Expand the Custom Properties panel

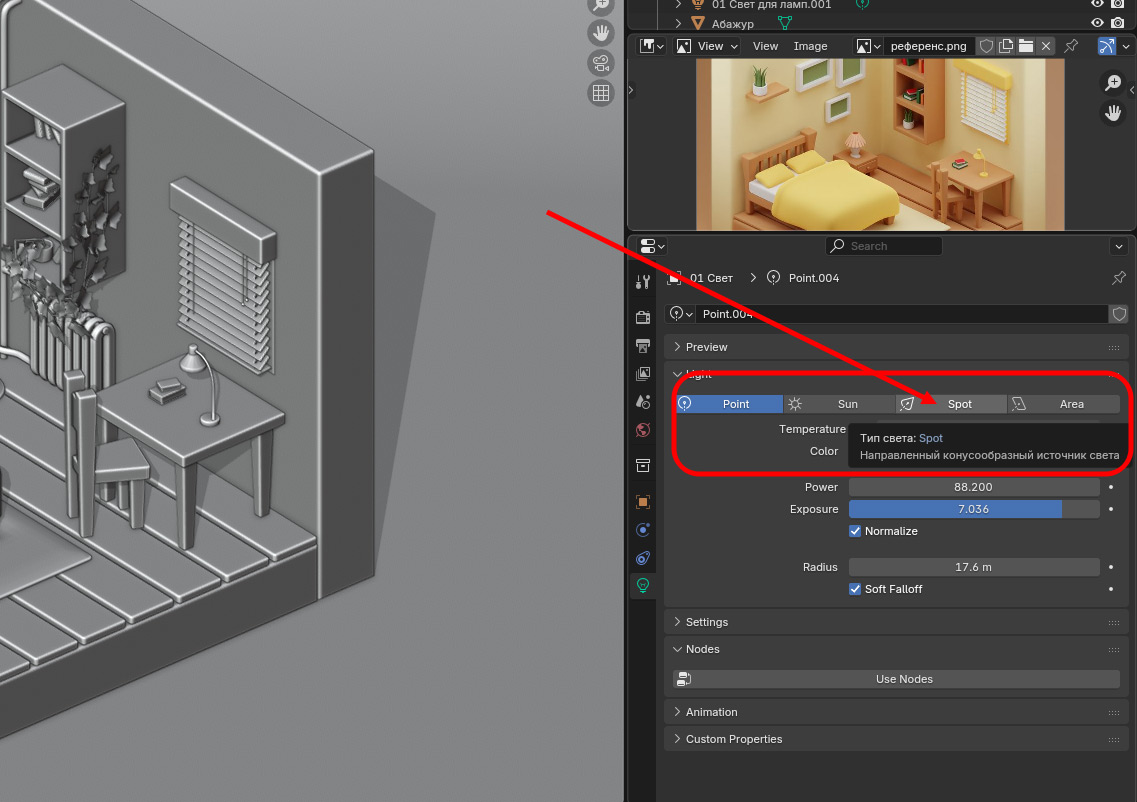[x=733, y=739]
